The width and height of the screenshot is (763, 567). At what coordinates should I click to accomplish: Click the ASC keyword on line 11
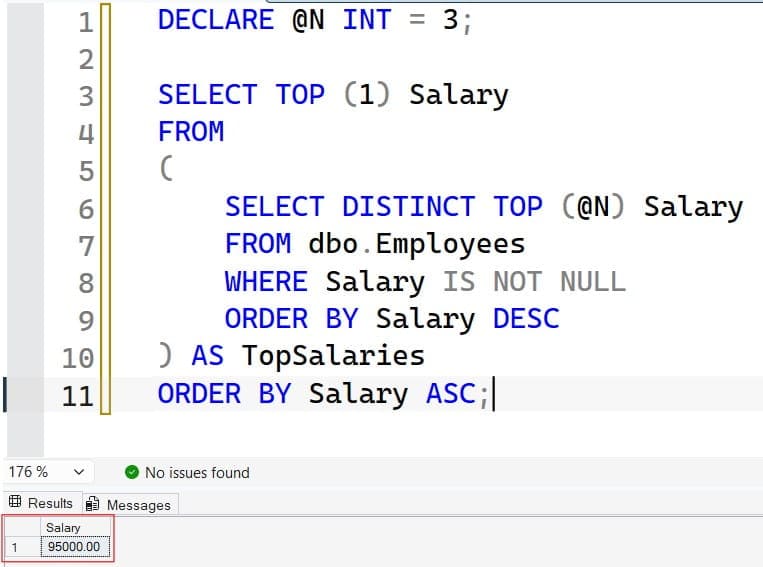[x=451, y=393]
